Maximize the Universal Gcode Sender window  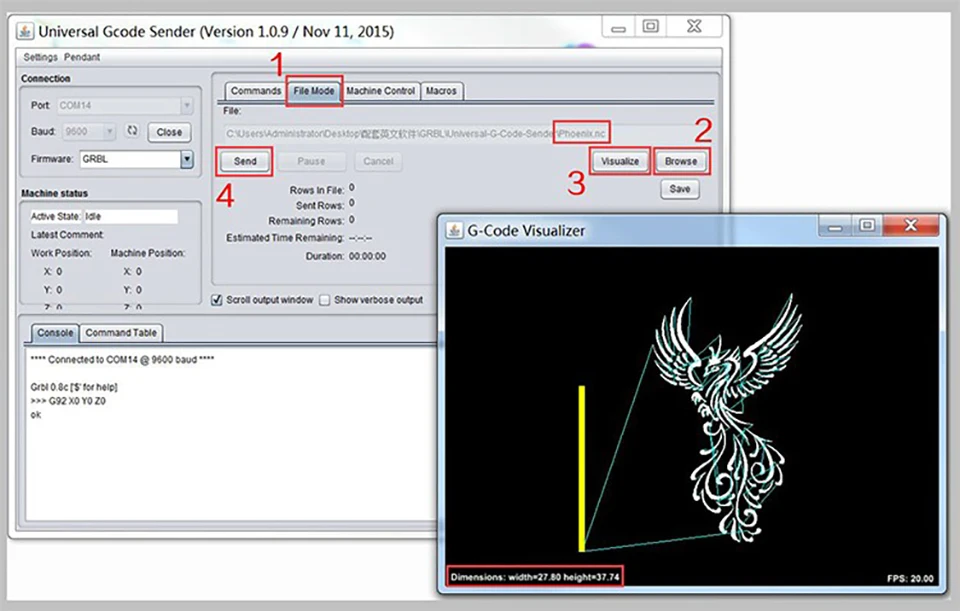[x=650, y=26]
